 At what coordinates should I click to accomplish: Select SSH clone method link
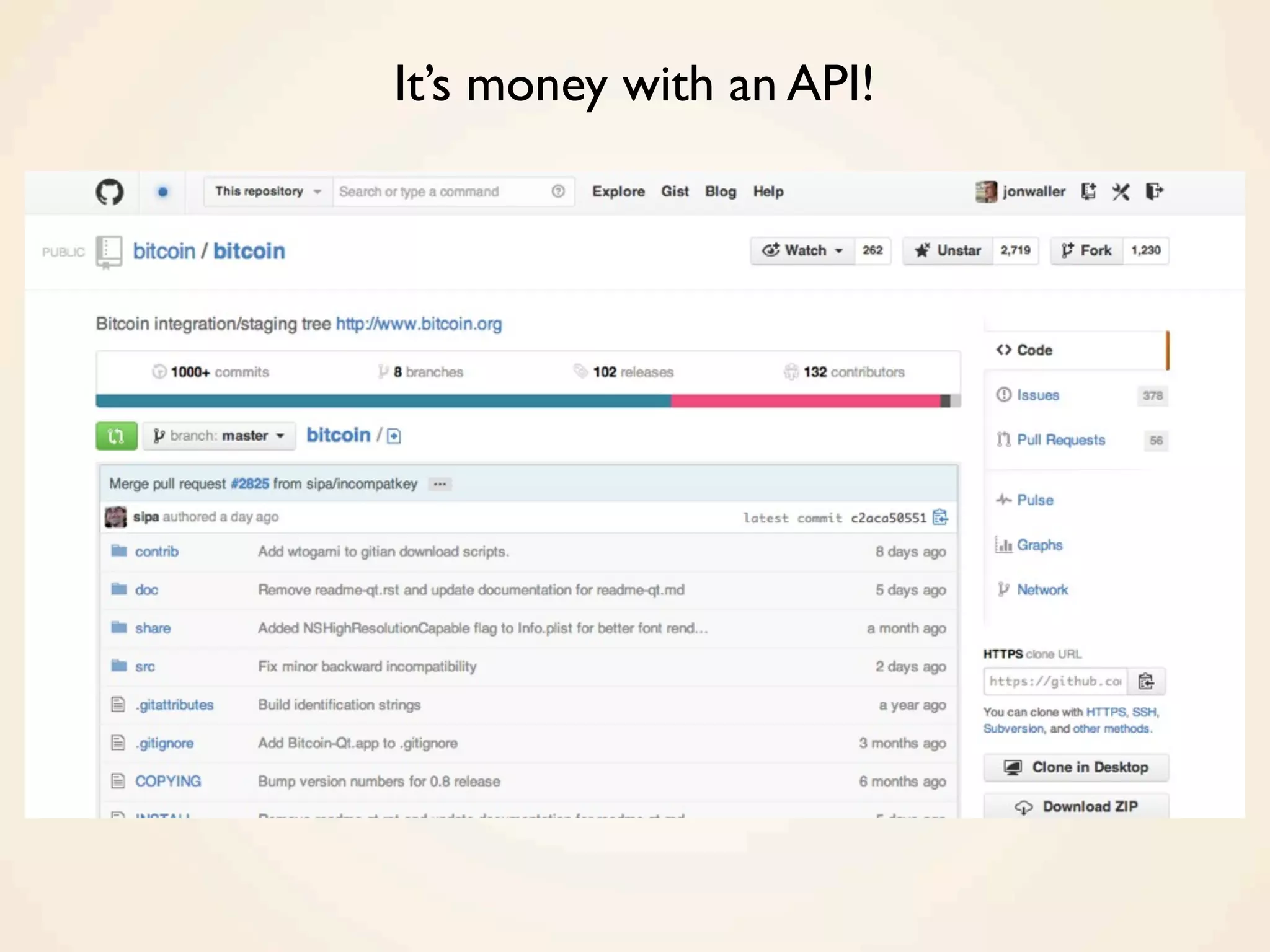1144,712
